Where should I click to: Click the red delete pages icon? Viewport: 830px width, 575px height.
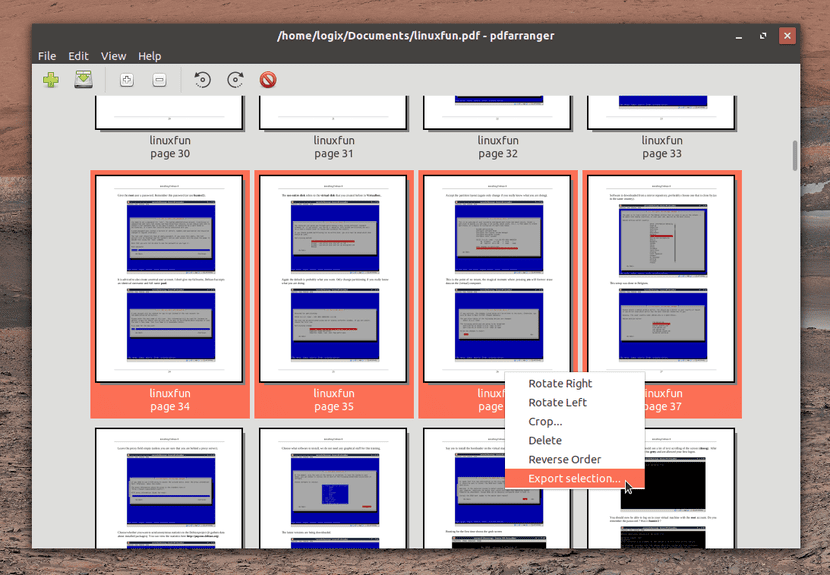click(268, 80)
